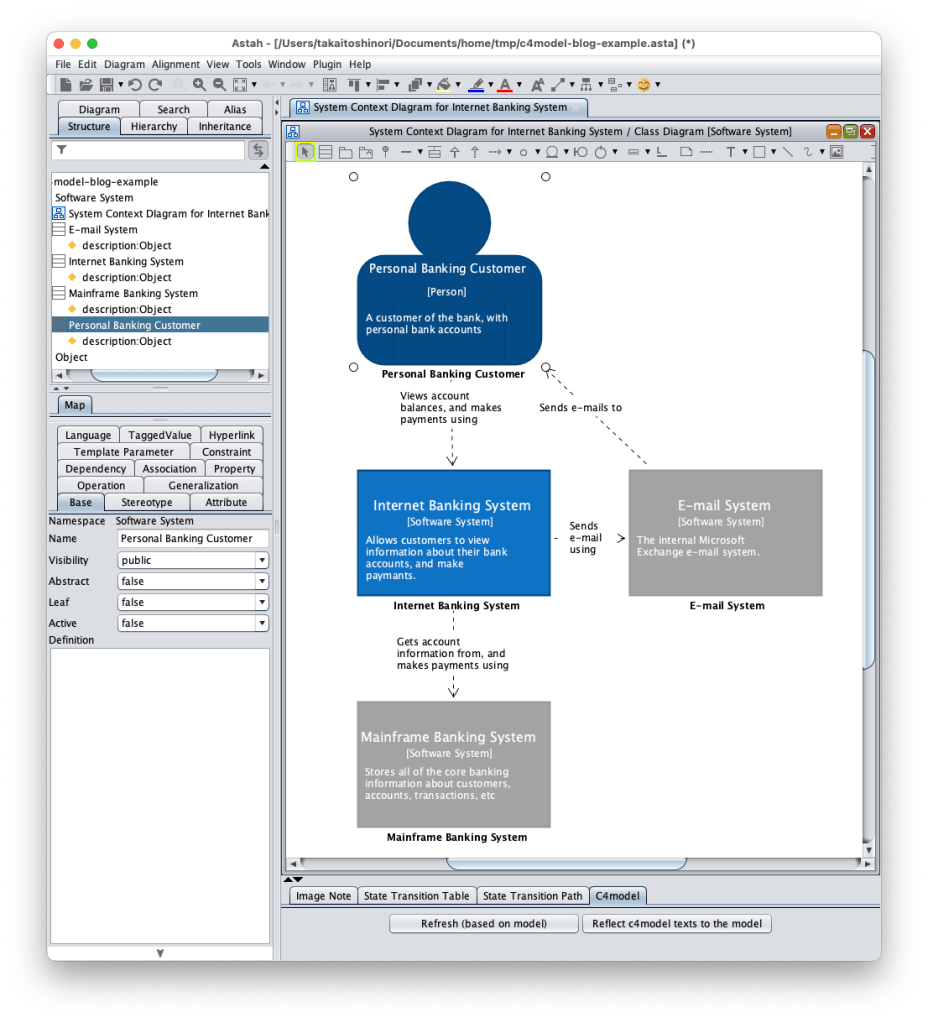Click the Undo arrow icon

(x=135, y=85)
